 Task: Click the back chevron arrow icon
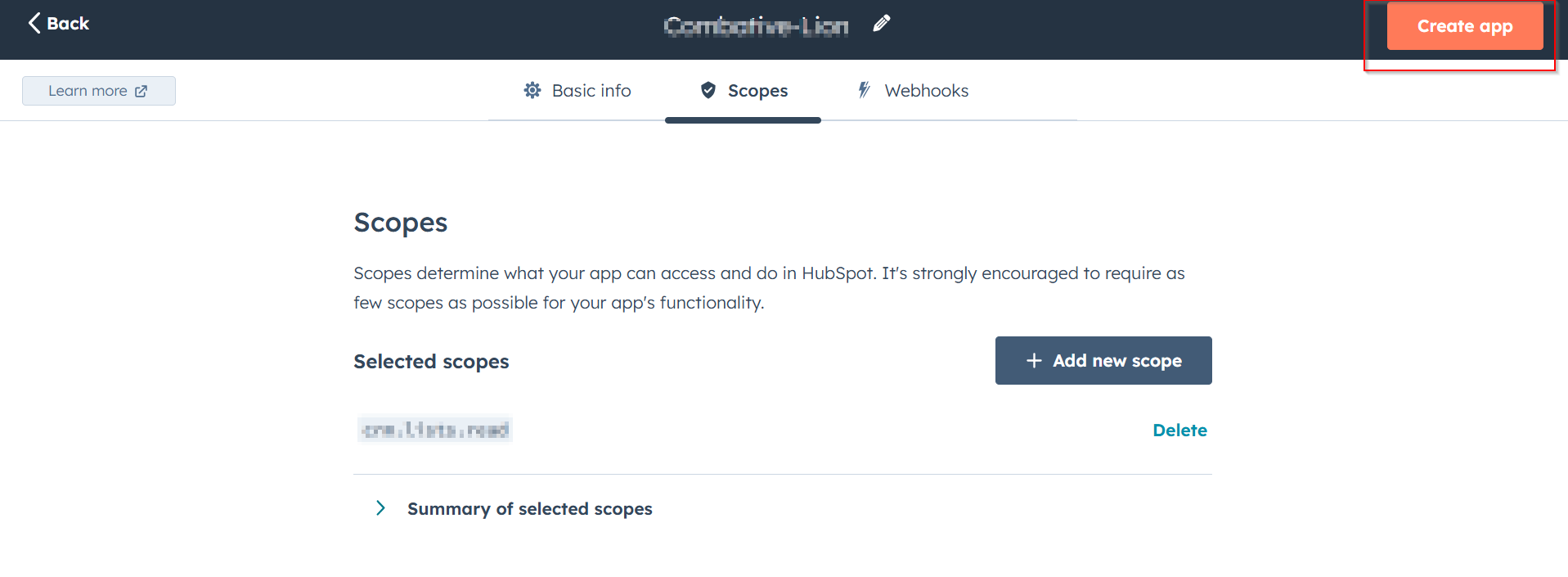(34, 23)
